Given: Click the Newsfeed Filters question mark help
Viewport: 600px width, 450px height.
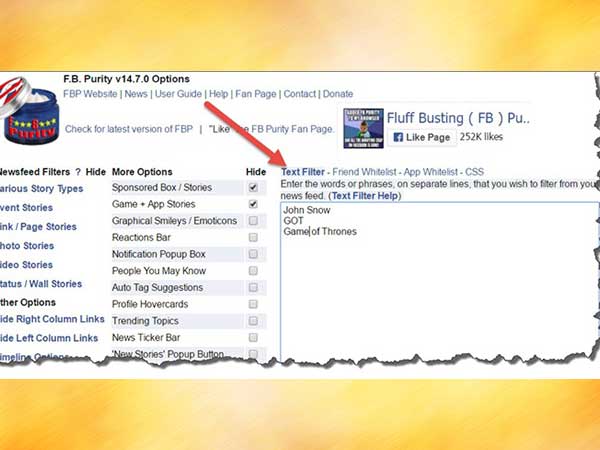Looking at the screenshot, I should (x=78, y=172).
